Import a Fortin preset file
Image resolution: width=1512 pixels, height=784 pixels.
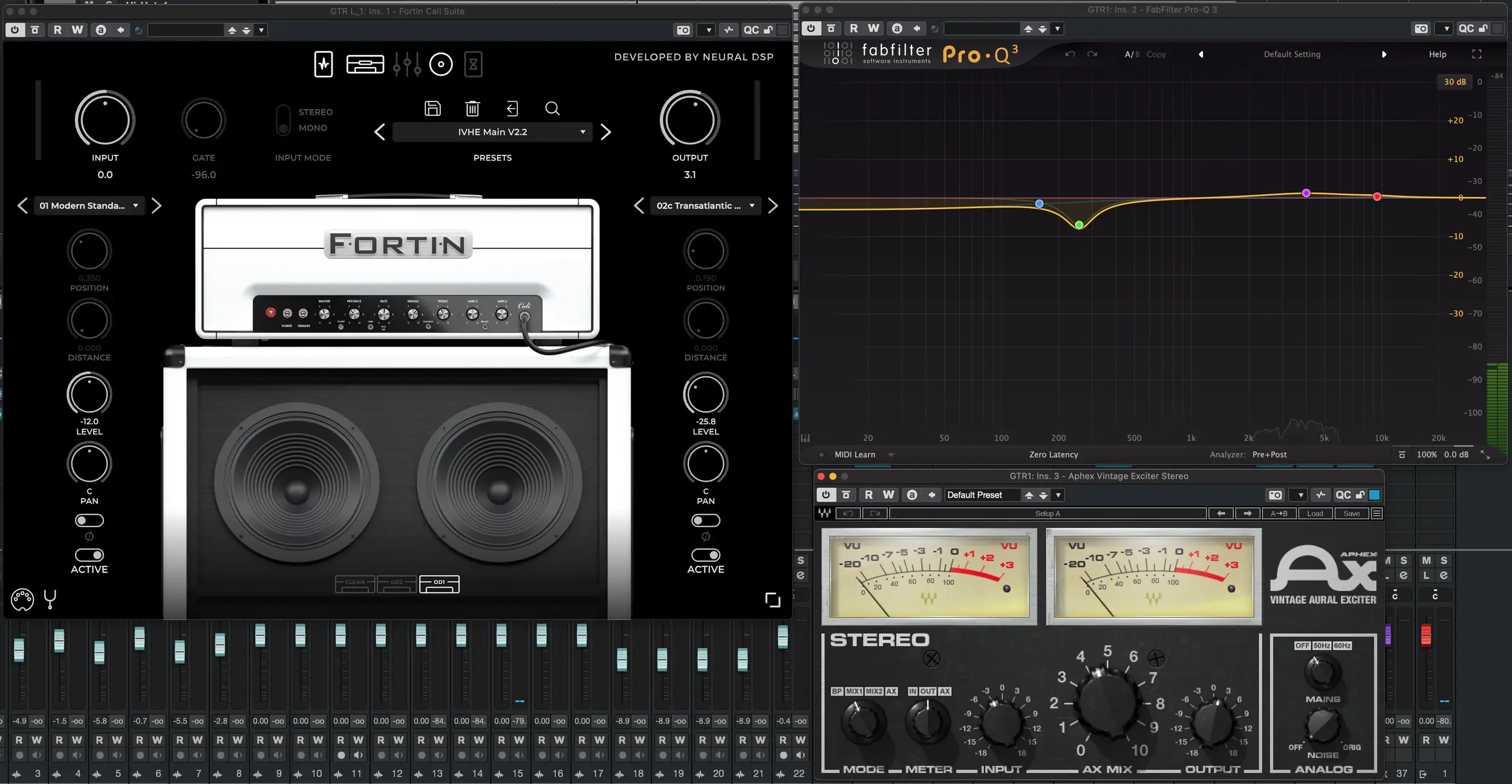click(512, 108)
